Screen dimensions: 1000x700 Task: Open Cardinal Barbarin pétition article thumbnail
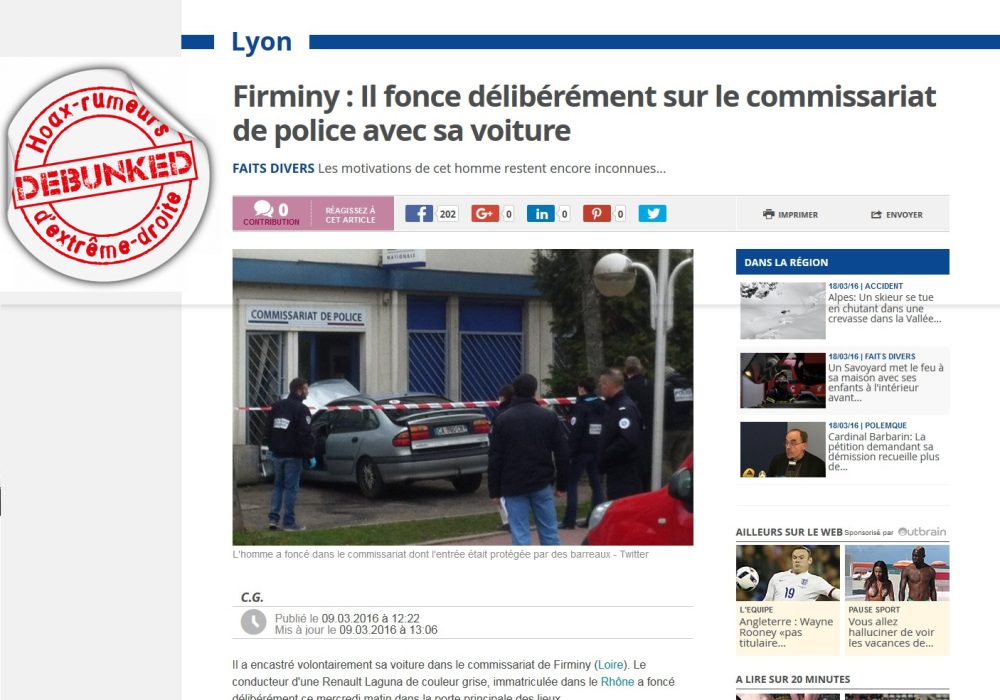783,449
